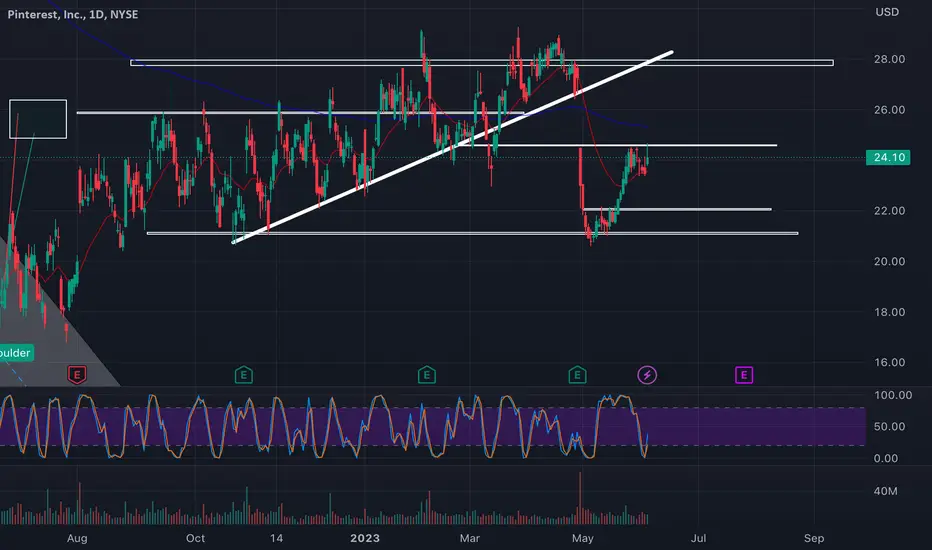This screenshot has height=550, width=932.
Task: Click the 50.00 stochastic axis label
Action: click(x=889, y=426)
